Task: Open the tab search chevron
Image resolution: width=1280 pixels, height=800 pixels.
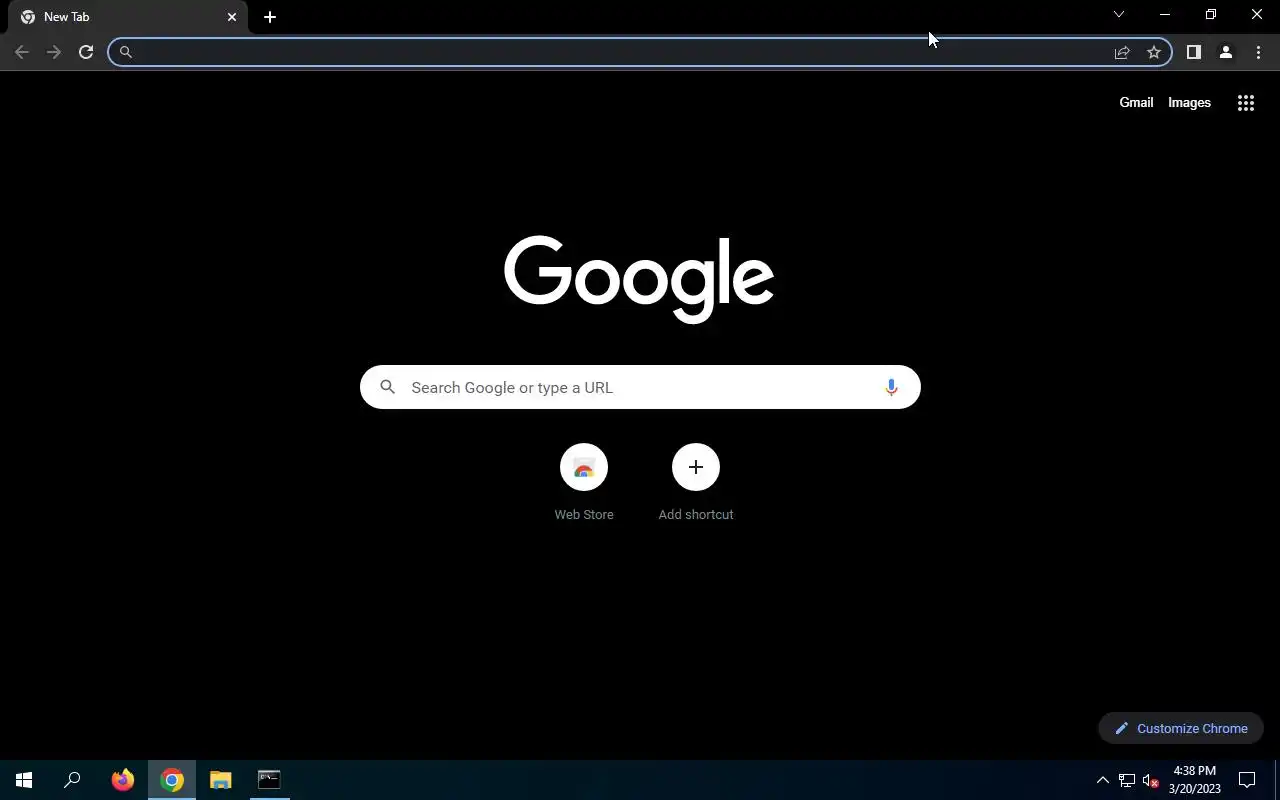Action: tap(1119, 14)
